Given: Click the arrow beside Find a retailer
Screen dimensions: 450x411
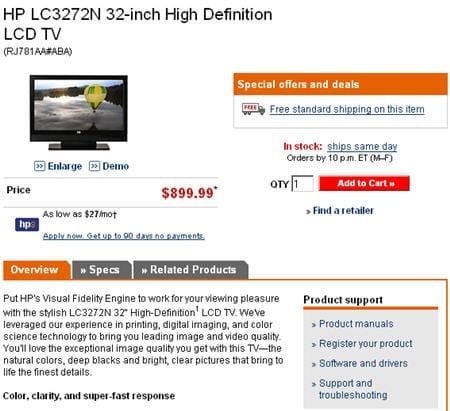Looking at the screenshot, I should pyautogui.click(x=308, y=211).
